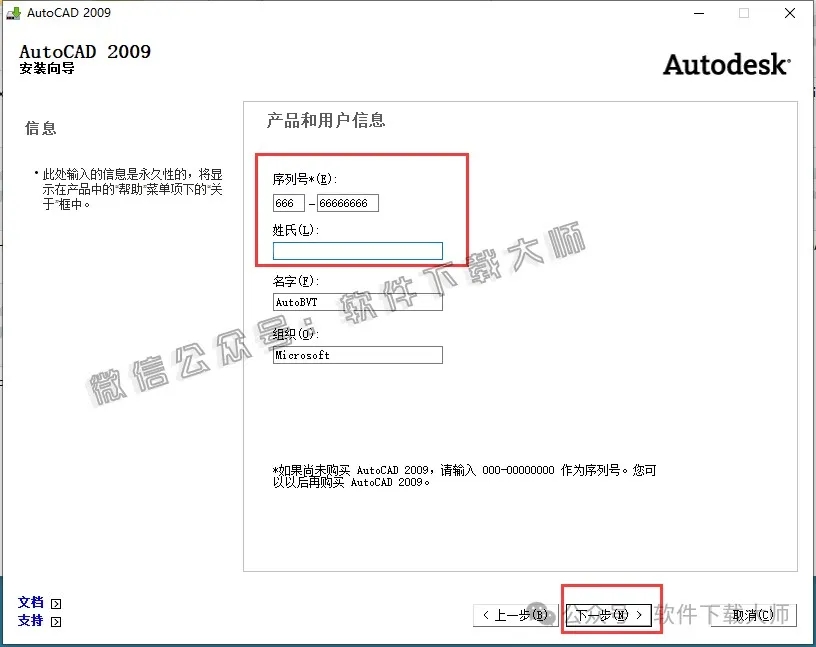Click the AutoCAD 2009 title bar text
816x647 pixels.
click(68, 13)
